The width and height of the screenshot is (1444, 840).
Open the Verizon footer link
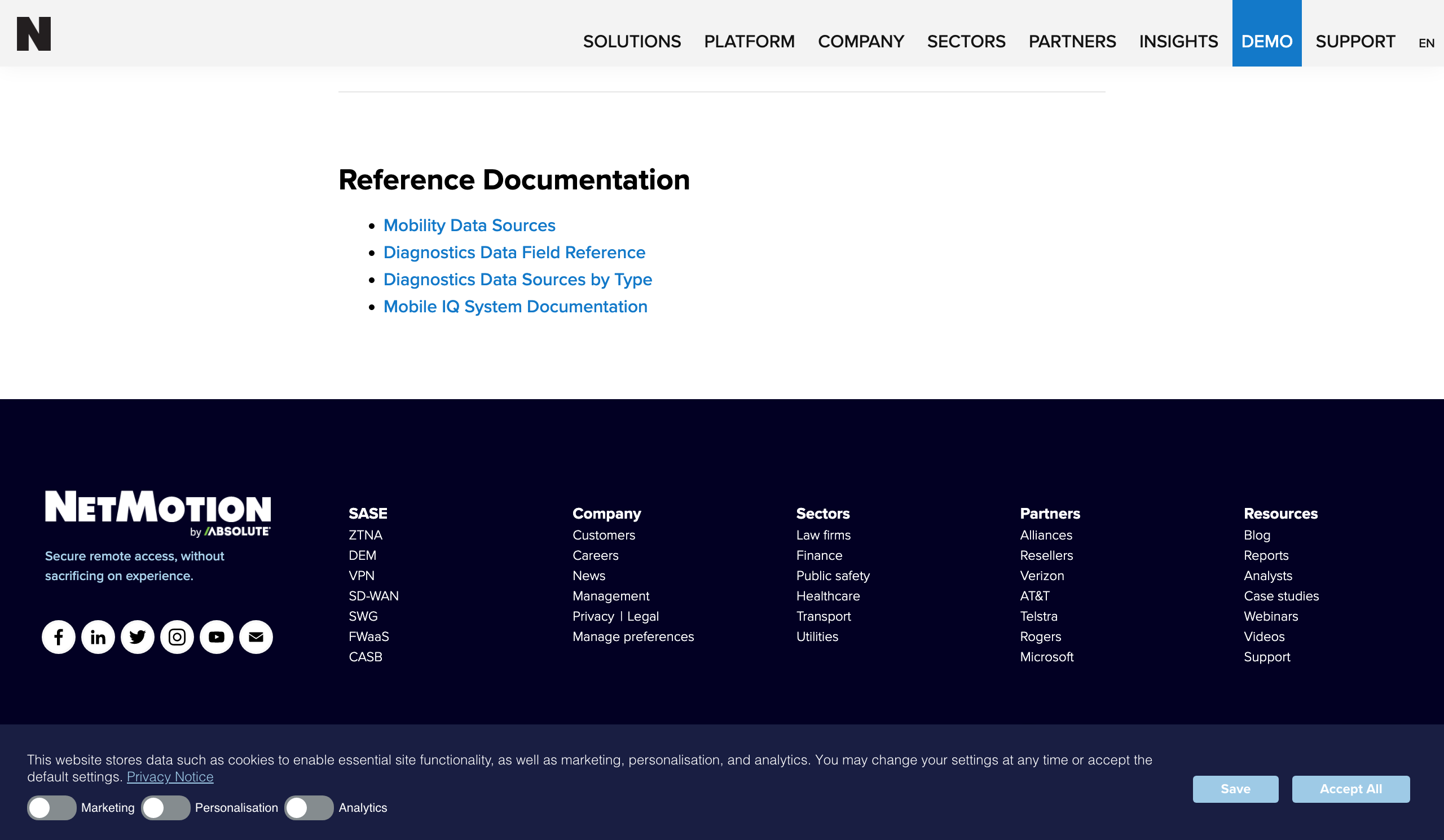point(1042,576)
